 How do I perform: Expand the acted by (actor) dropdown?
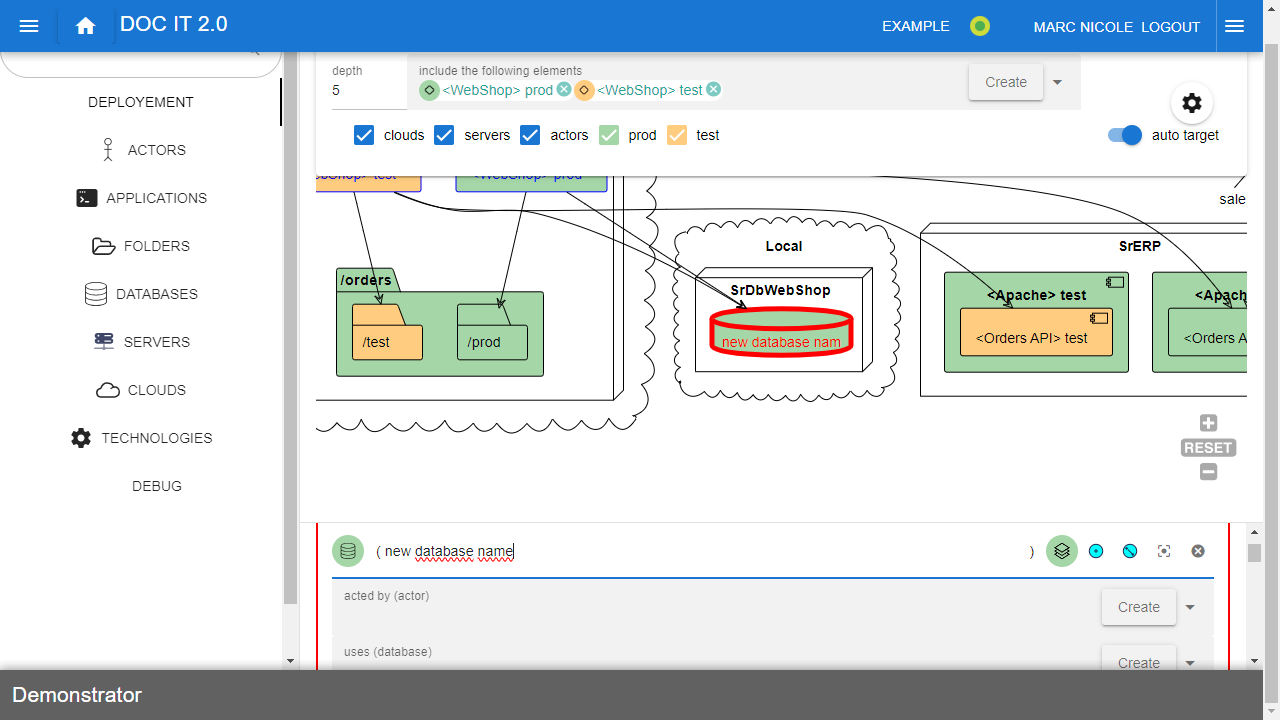tap(1190, 607)
